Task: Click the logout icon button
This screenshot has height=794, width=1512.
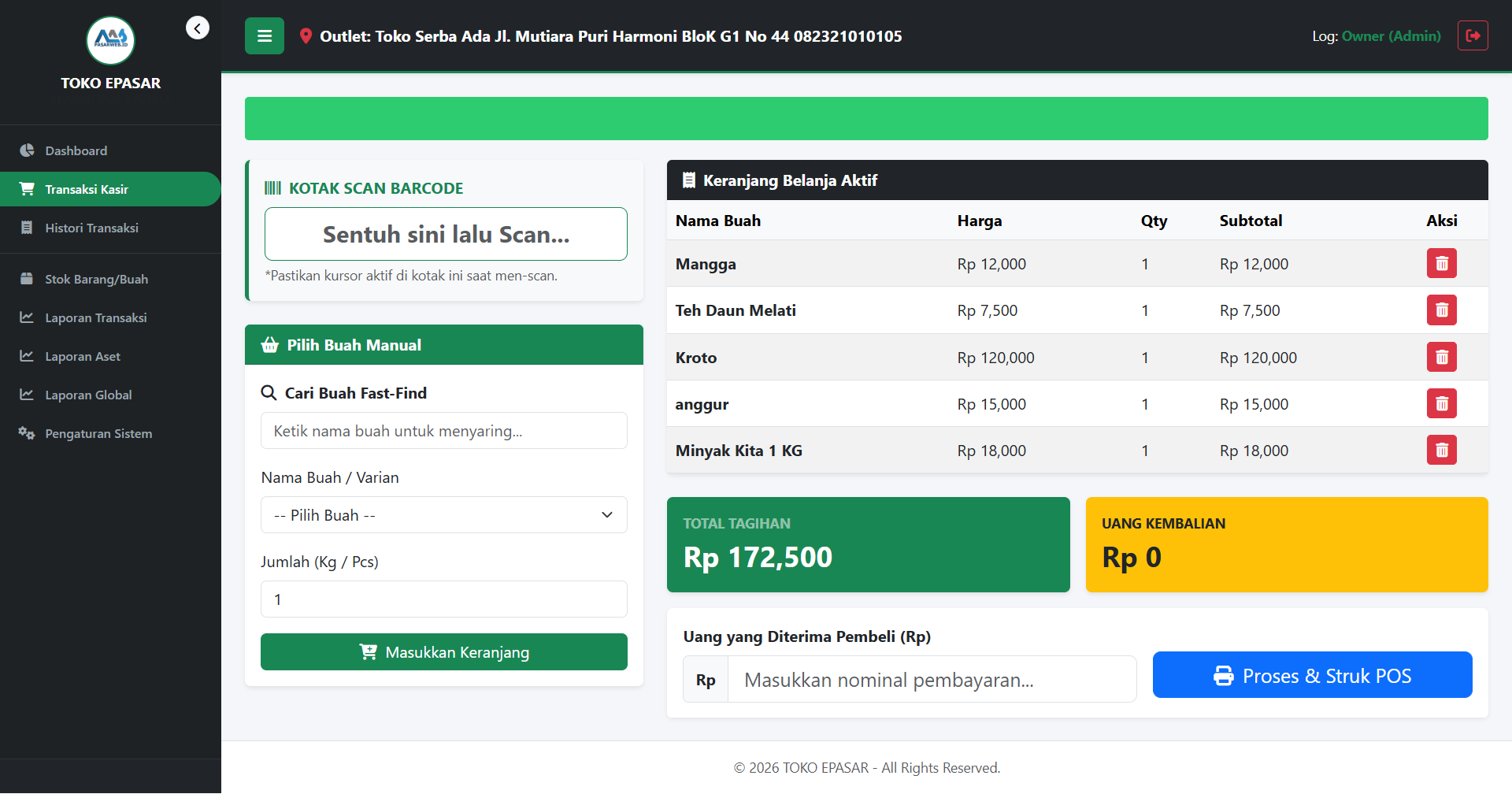Action: click(1473, 35)
